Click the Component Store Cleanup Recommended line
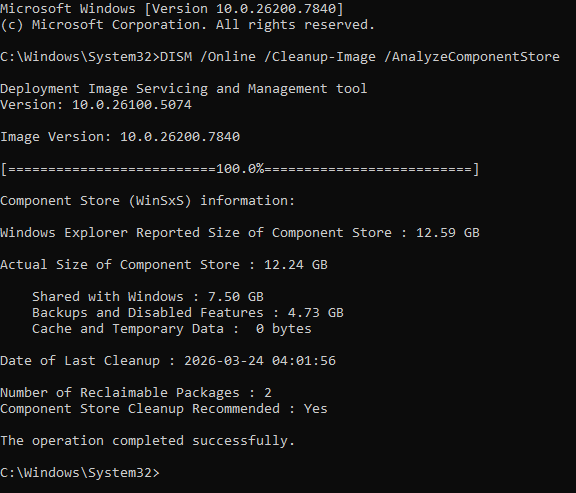This screenshot has width=576, height=493. pos(164,409)
